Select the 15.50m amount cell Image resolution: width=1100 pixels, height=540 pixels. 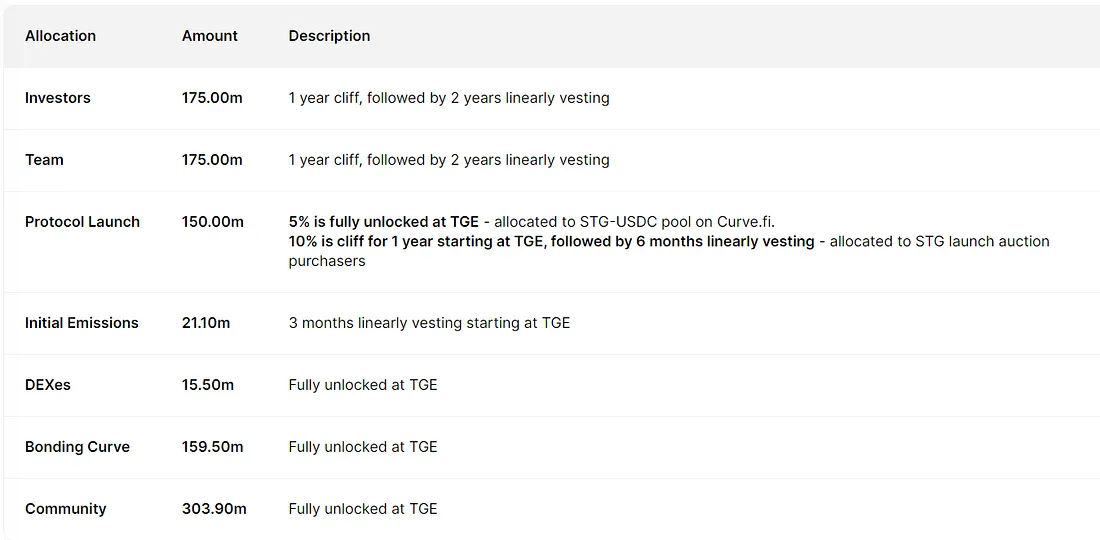point(207,385)
